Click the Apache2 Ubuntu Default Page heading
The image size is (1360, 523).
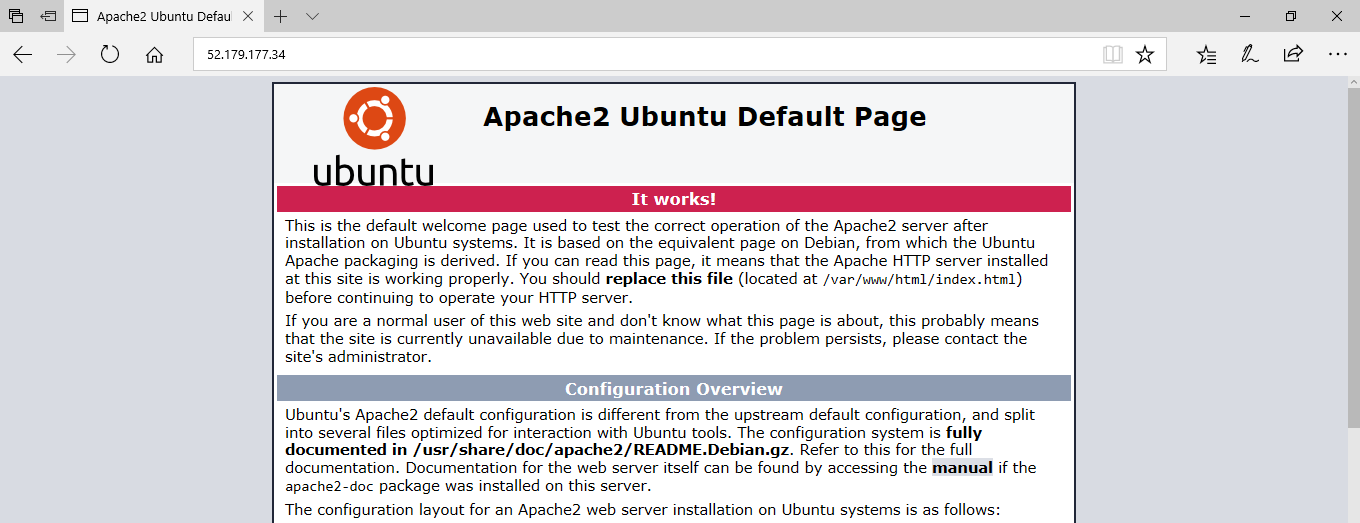(705, 117)
